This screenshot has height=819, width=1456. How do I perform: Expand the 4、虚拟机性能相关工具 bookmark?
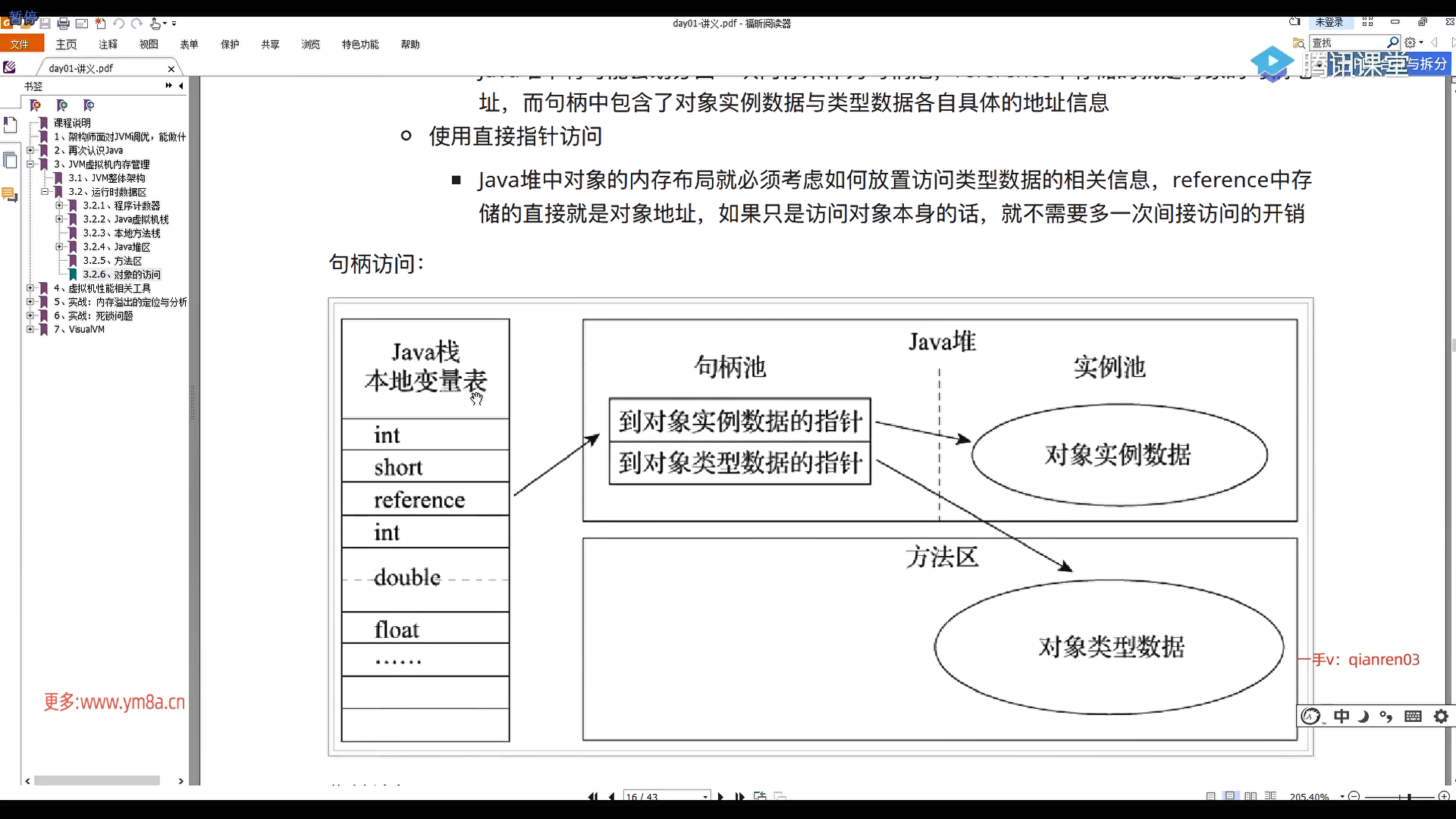30,288
